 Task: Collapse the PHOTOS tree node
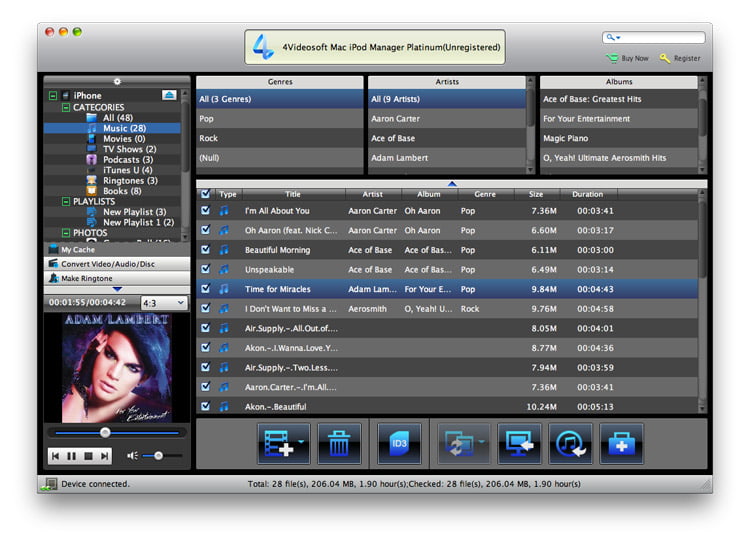point(66,233)
